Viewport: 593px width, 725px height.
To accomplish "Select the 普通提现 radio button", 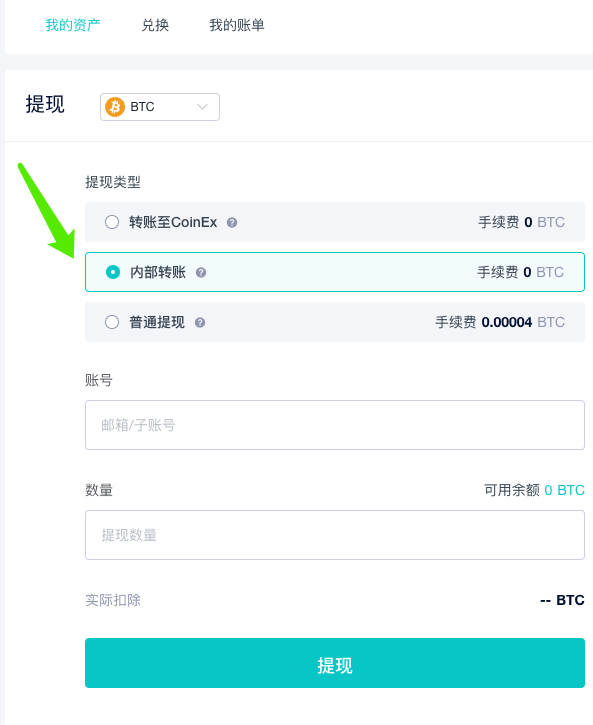I will [x=112, y=322].
